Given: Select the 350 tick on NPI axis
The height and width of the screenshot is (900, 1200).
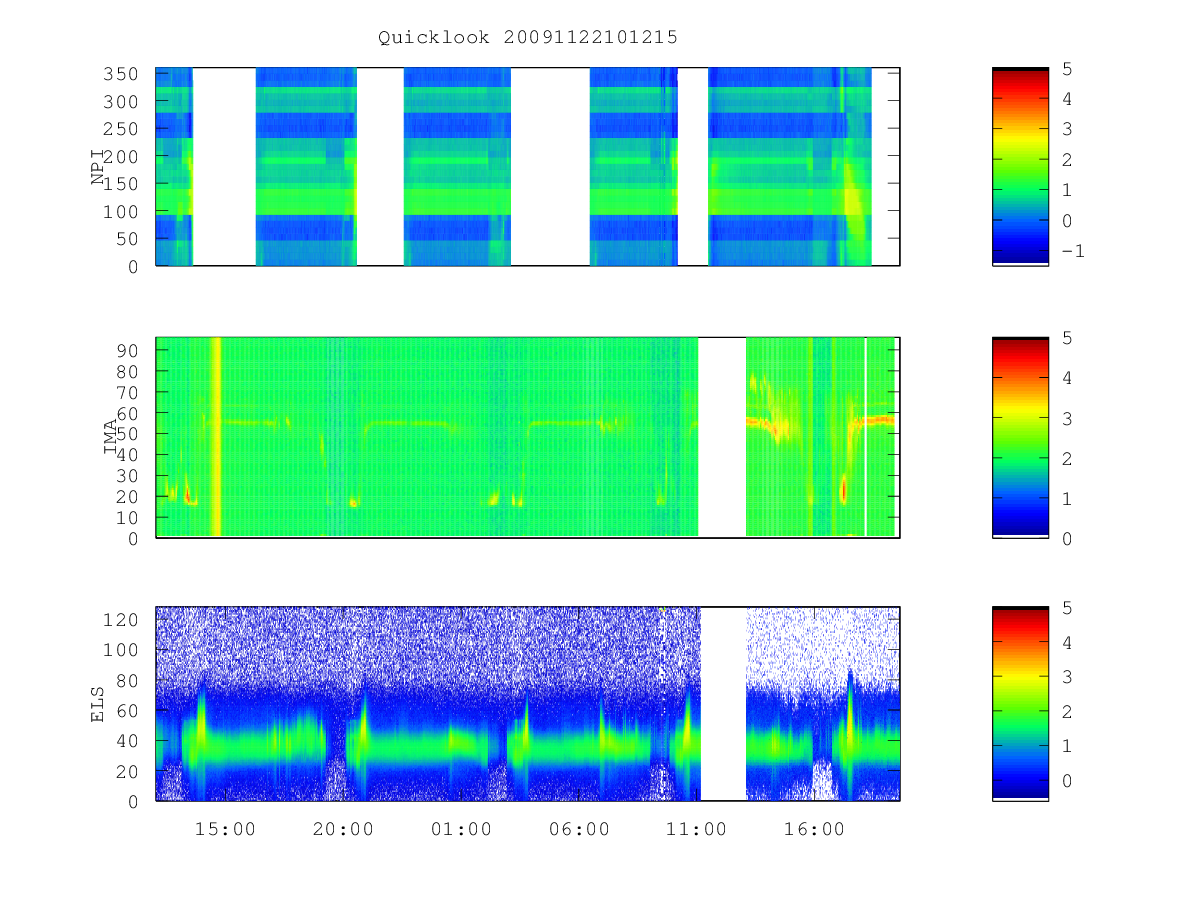Looking at the screenshot, I should click(x=122, y=74).
